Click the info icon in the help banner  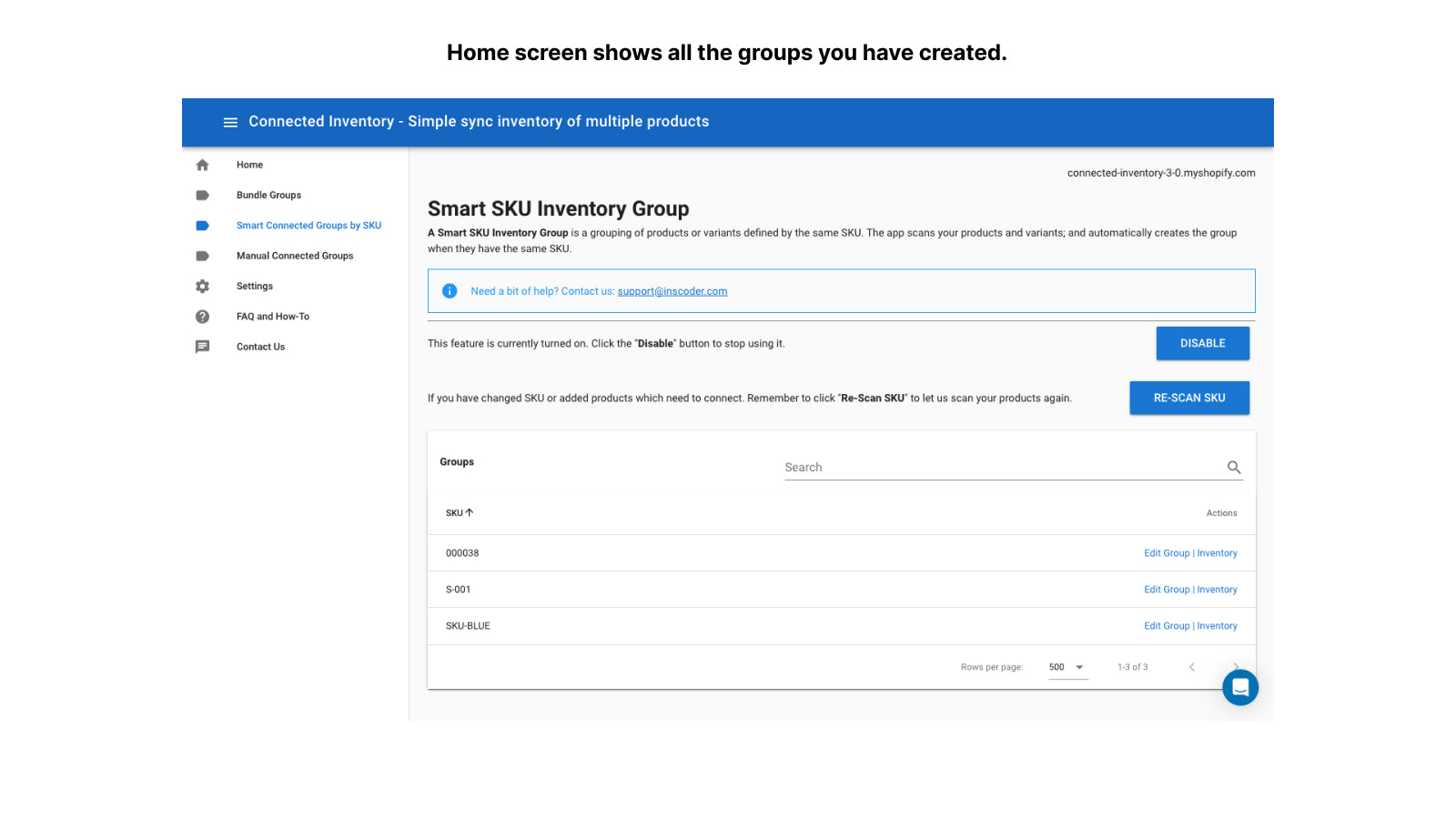[449, 290]
